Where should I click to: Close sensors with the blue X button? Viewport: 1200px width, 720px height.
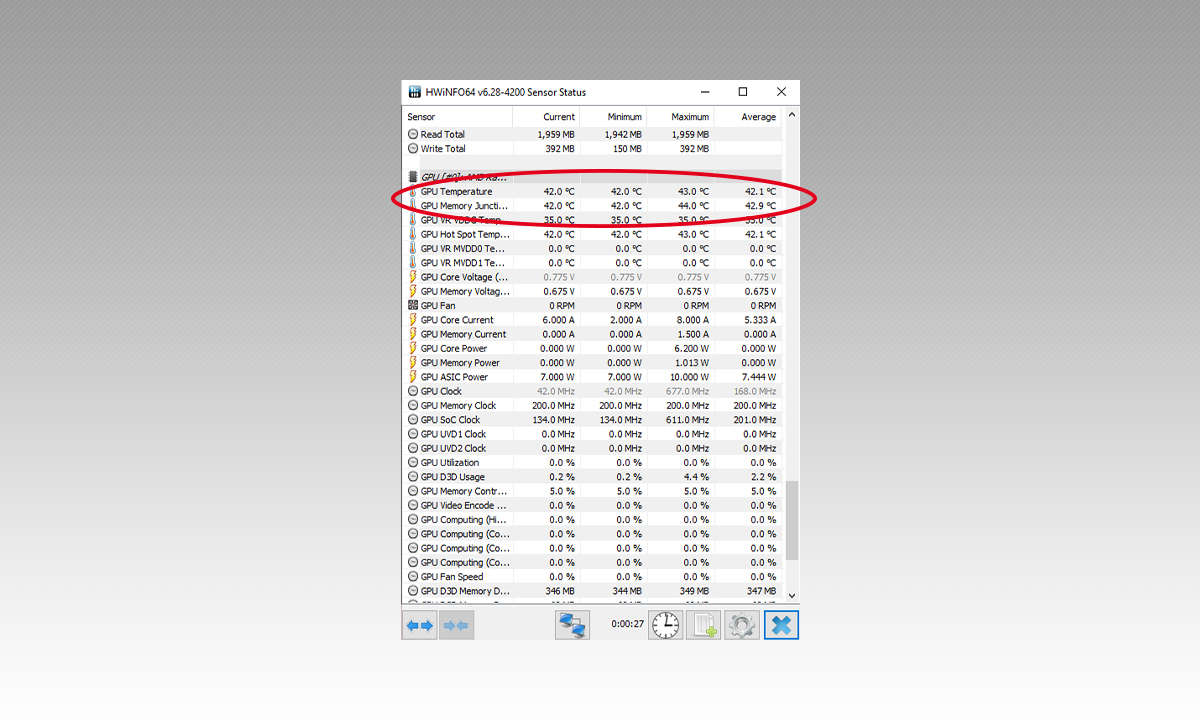(x=781, y=625)
